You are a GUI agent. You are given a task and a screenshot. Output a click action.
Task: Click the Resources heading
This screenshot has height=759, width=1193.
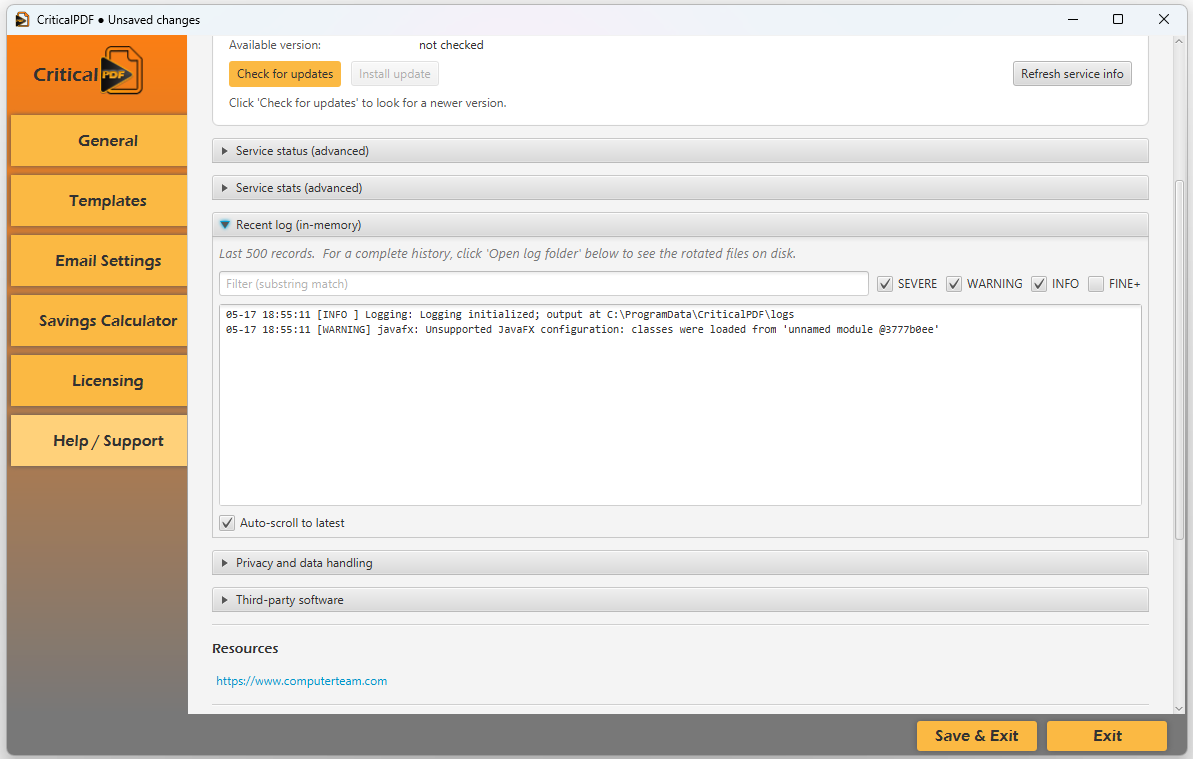coord(245,649)
